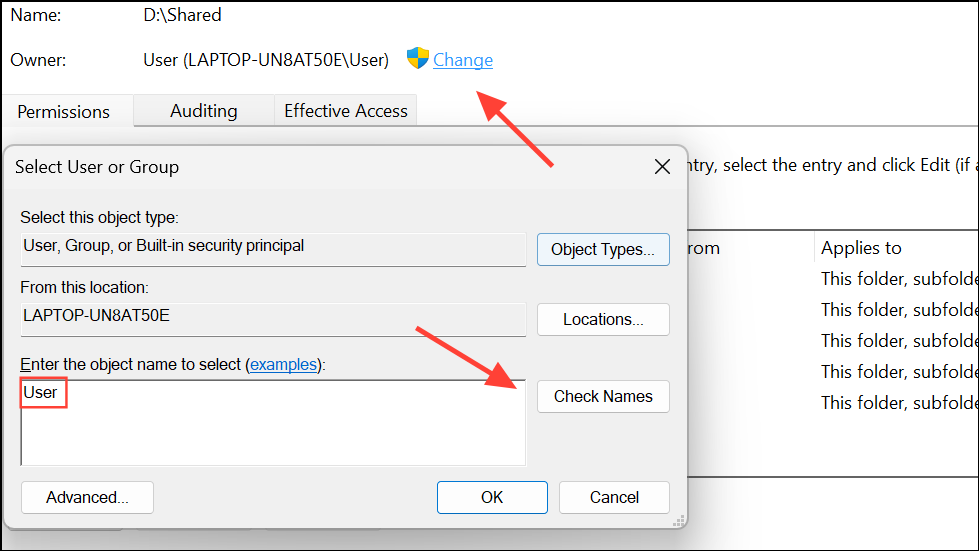Screen dimensions: 979x551
Task: Click the dialog's resize grip corner
Action: tap(680, 521)
